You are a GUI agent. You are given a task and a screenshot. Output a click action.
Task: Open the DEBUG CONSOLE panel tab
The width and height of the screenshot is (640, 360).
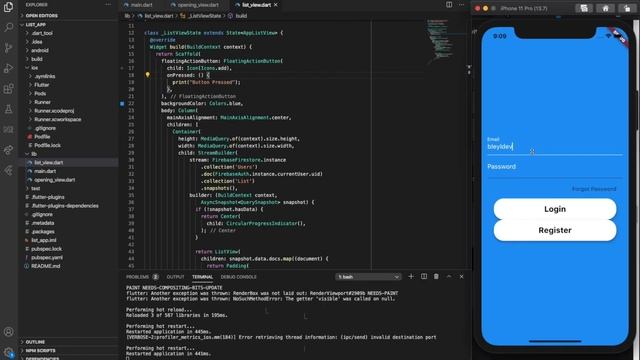pyautogui.click(x=238, y=277)
